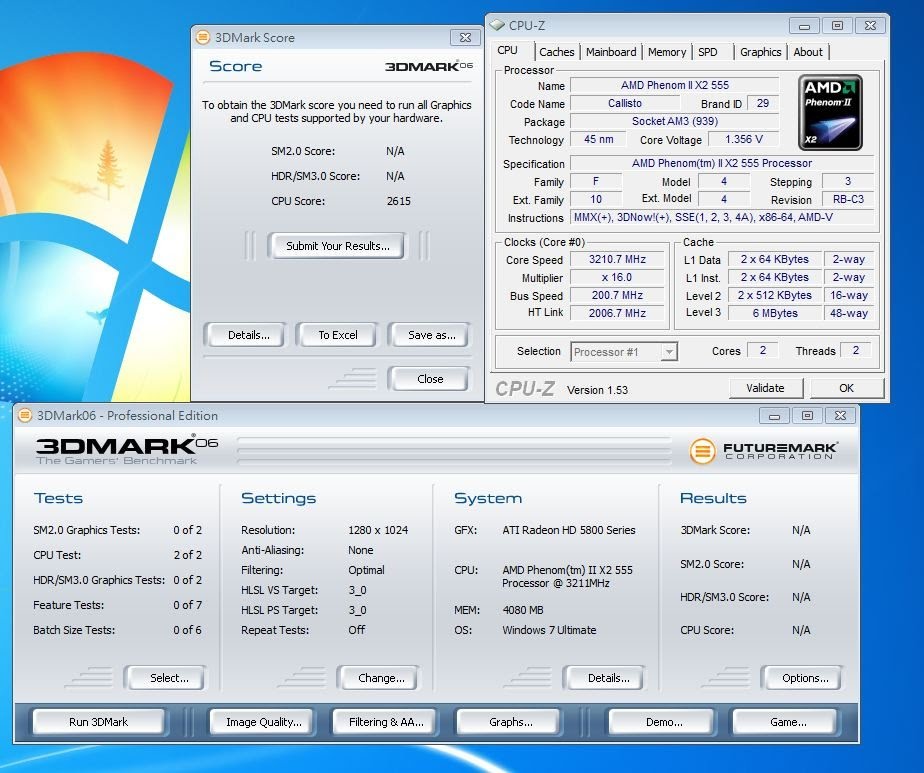The height and width of the screenshot is (773, 924).
Task: Open the Graphs tool
Action: click(x=510, y=722)
